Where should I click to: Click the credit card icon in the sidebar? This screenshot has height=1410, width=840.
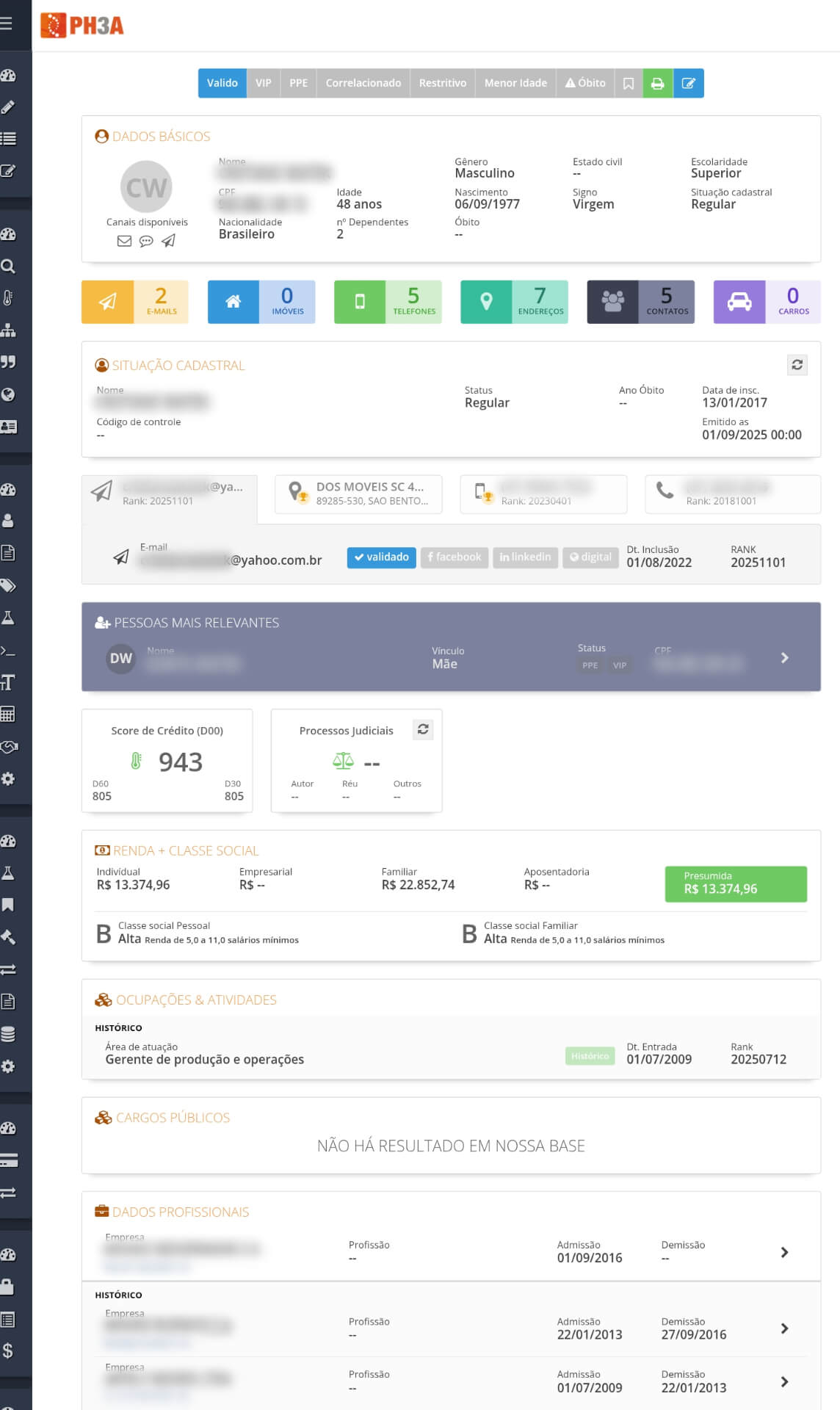(x=8, y=1160)
